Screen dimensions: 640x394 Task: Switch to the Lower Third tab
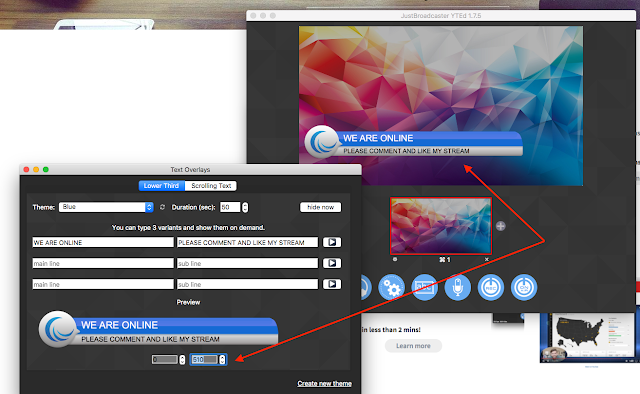[x=162, y=186]
